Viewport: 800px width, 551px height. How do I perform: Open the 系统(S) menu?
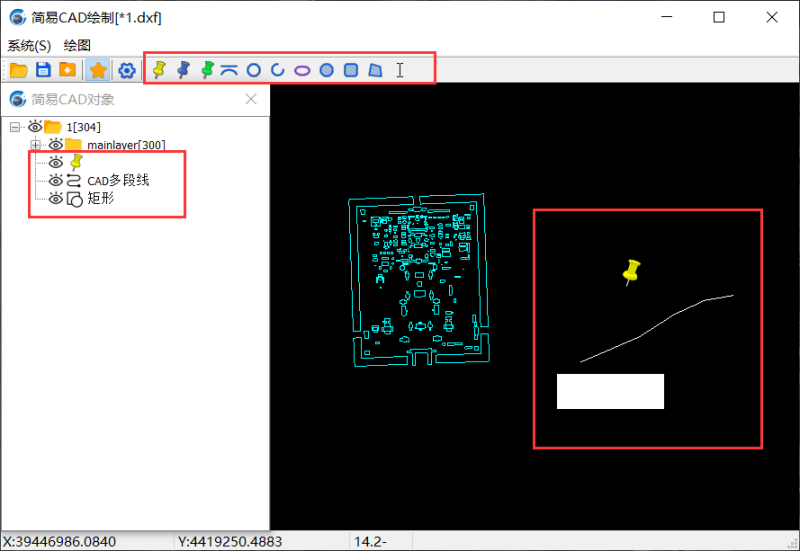(x=29, y=45)
